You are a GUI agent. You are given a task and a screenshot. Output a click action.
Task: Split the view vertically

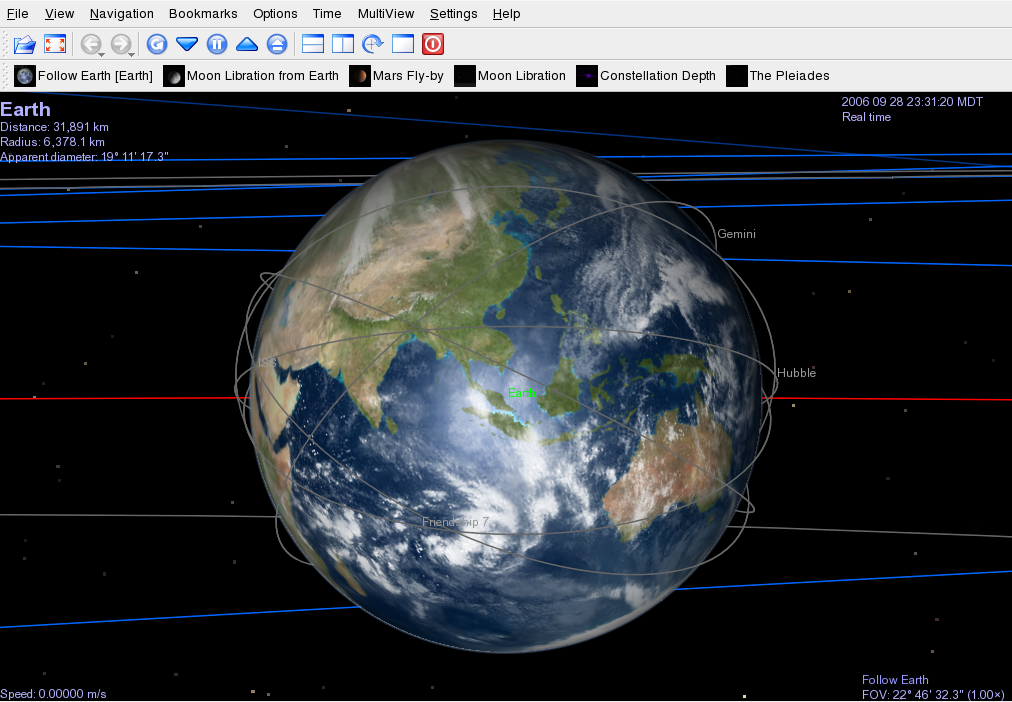click(x=343, y=45)
